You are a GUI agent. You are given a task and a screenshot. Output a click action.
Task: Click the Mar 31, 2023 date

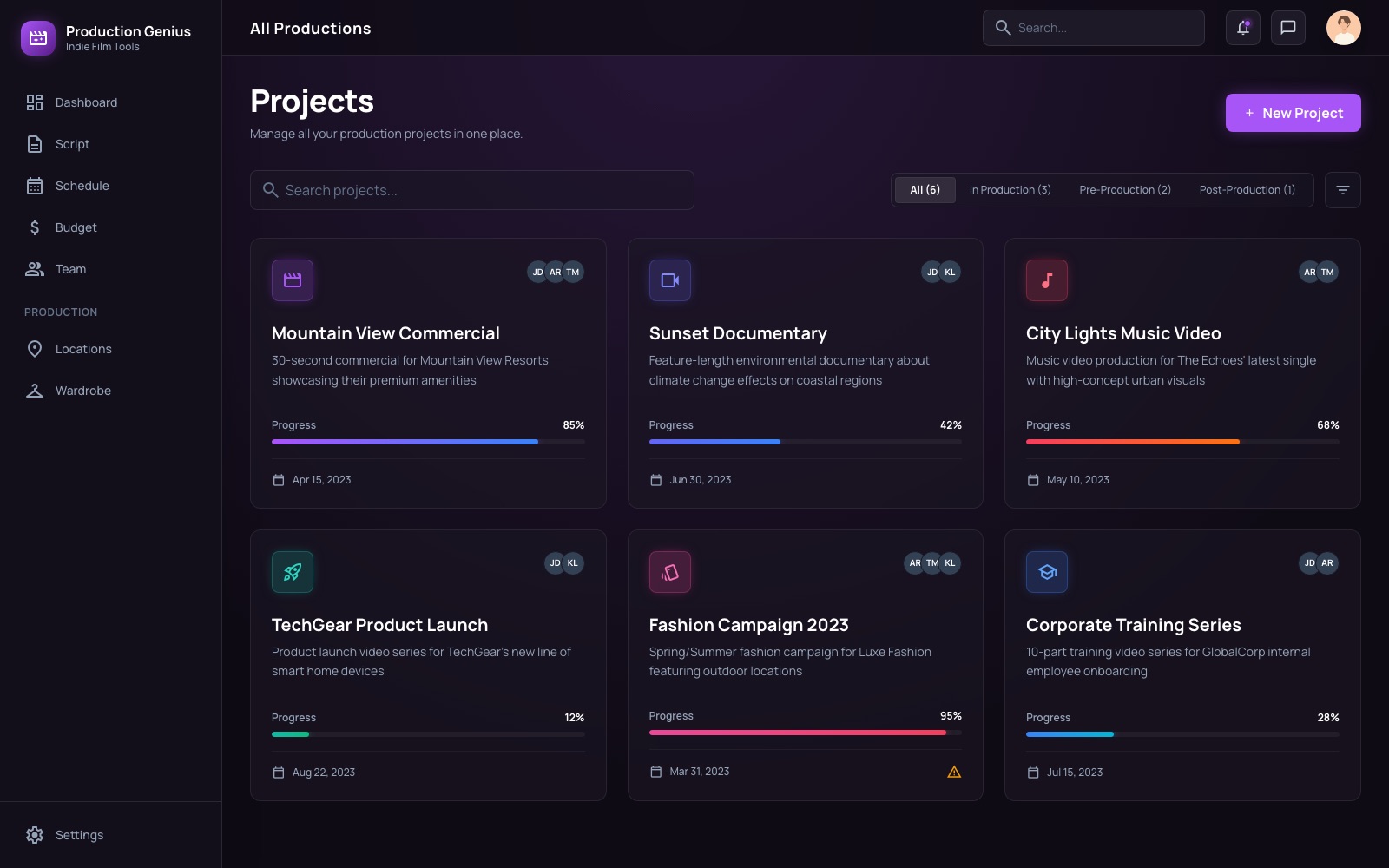[700, 772]
